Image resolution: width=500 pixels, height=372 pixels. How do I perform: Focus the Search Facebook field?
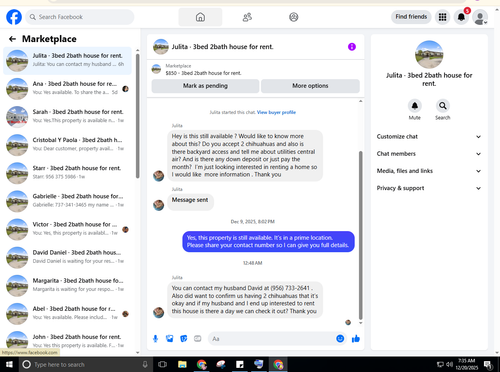[80, 17]
